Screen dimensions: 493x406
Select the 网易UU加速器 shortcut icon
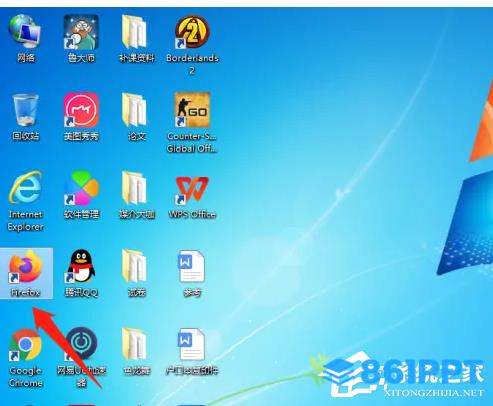[81, 357]
